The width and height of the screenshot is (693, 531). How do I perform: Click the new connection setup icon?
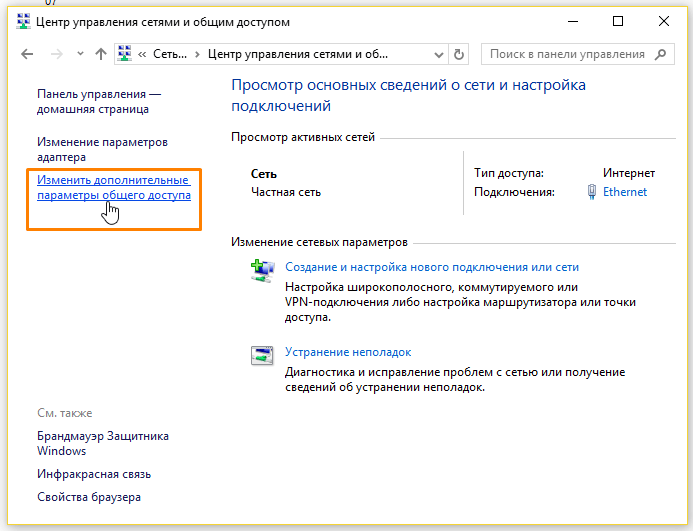[263, 271]
